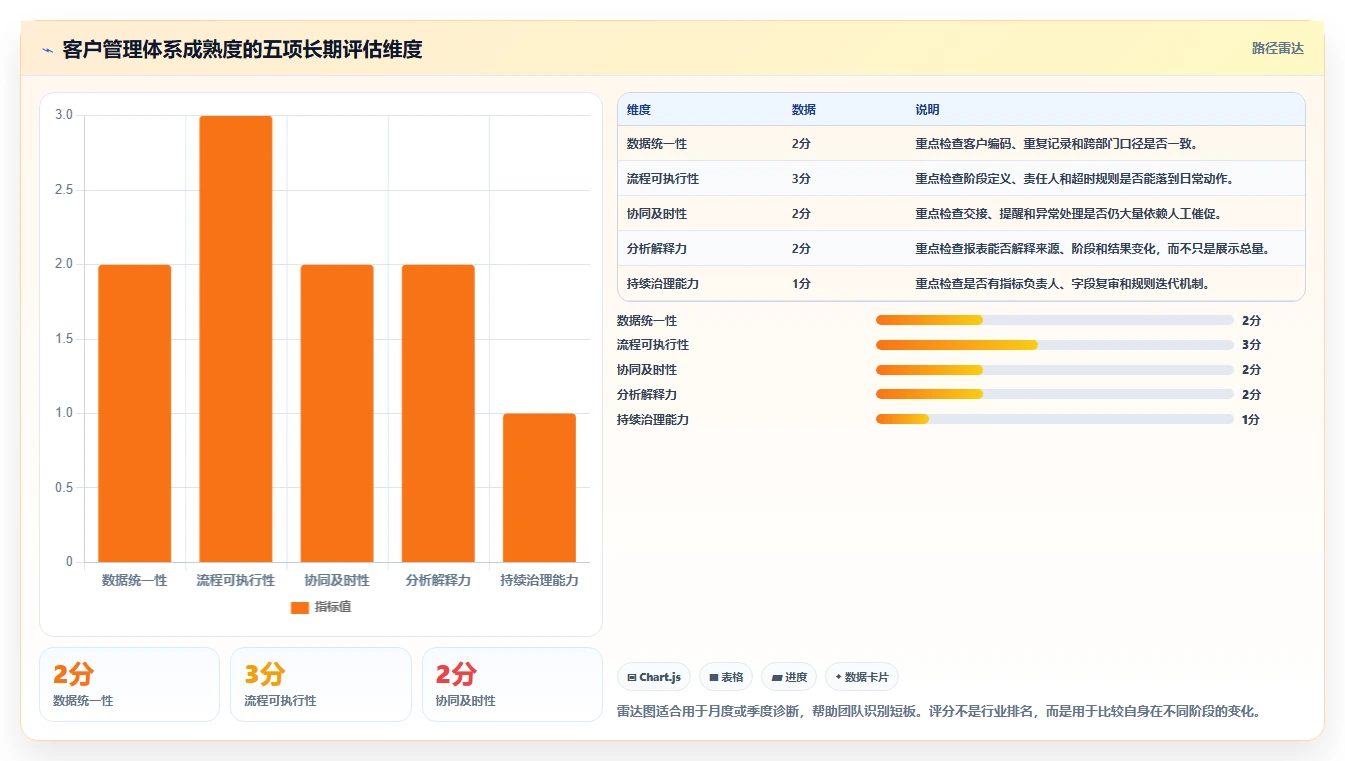Click the 持续治理能力 x-axis label
The image size is (1345, 761).
coord(539,580)
